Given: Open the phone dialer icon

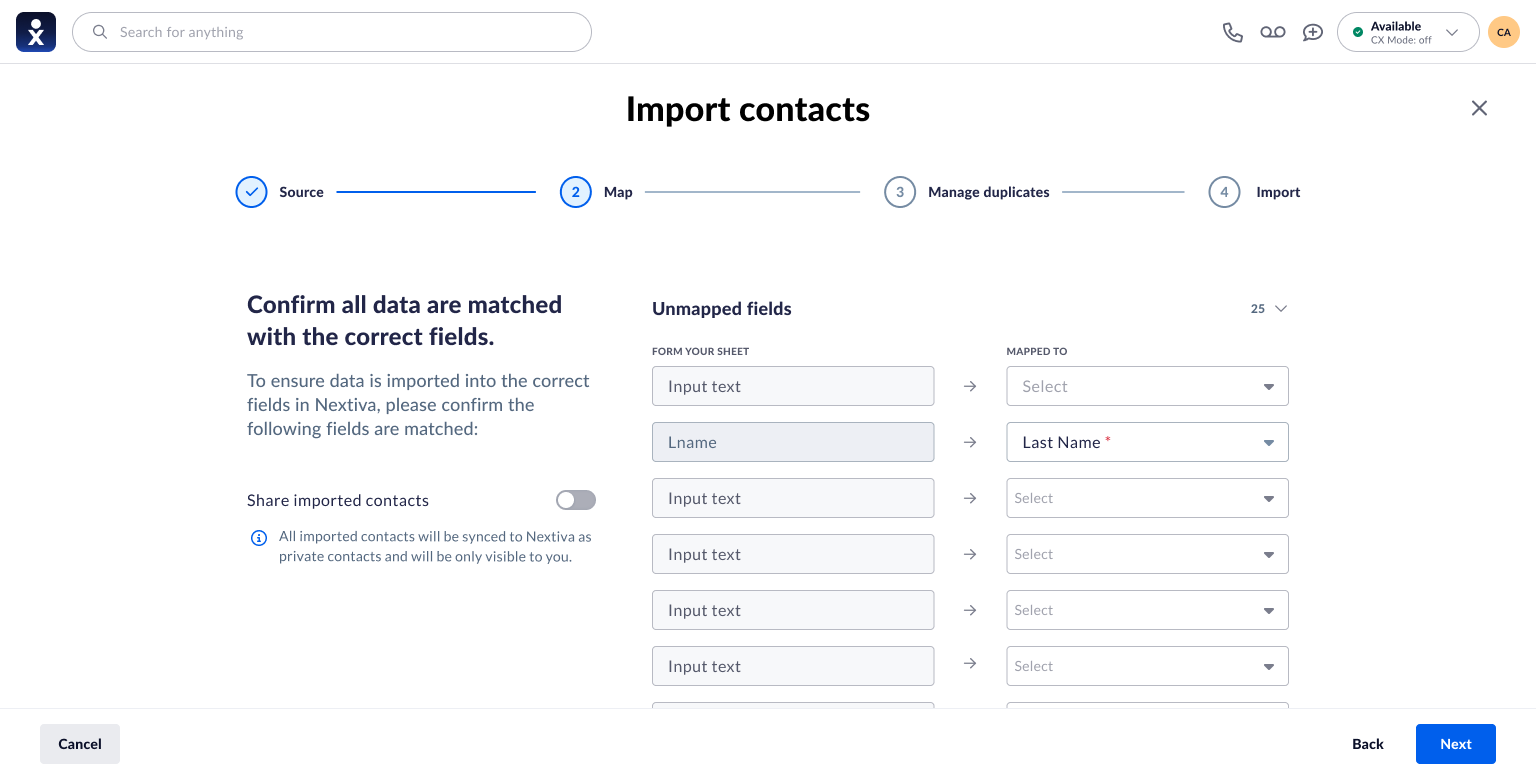Looking at the screenshot, I should point(1233,32).
